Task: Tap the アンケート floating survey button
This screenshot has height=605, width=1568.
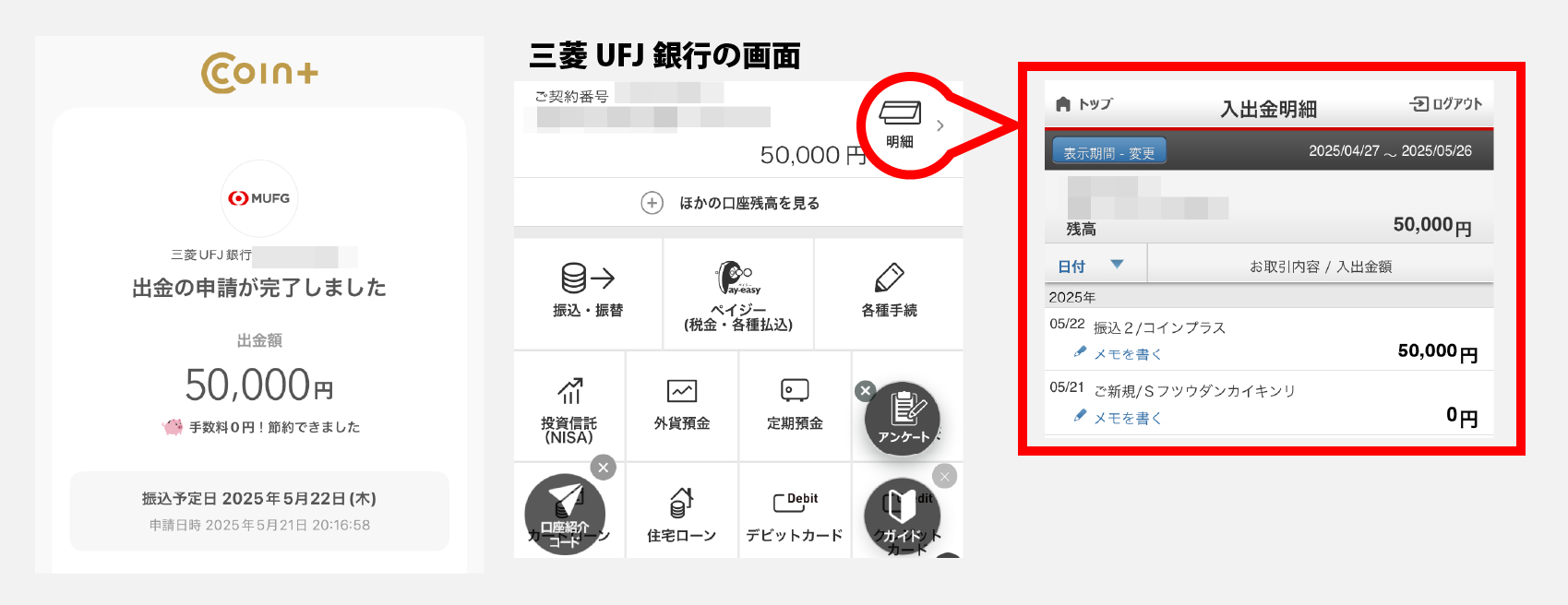Action: (x=903, y=419)
